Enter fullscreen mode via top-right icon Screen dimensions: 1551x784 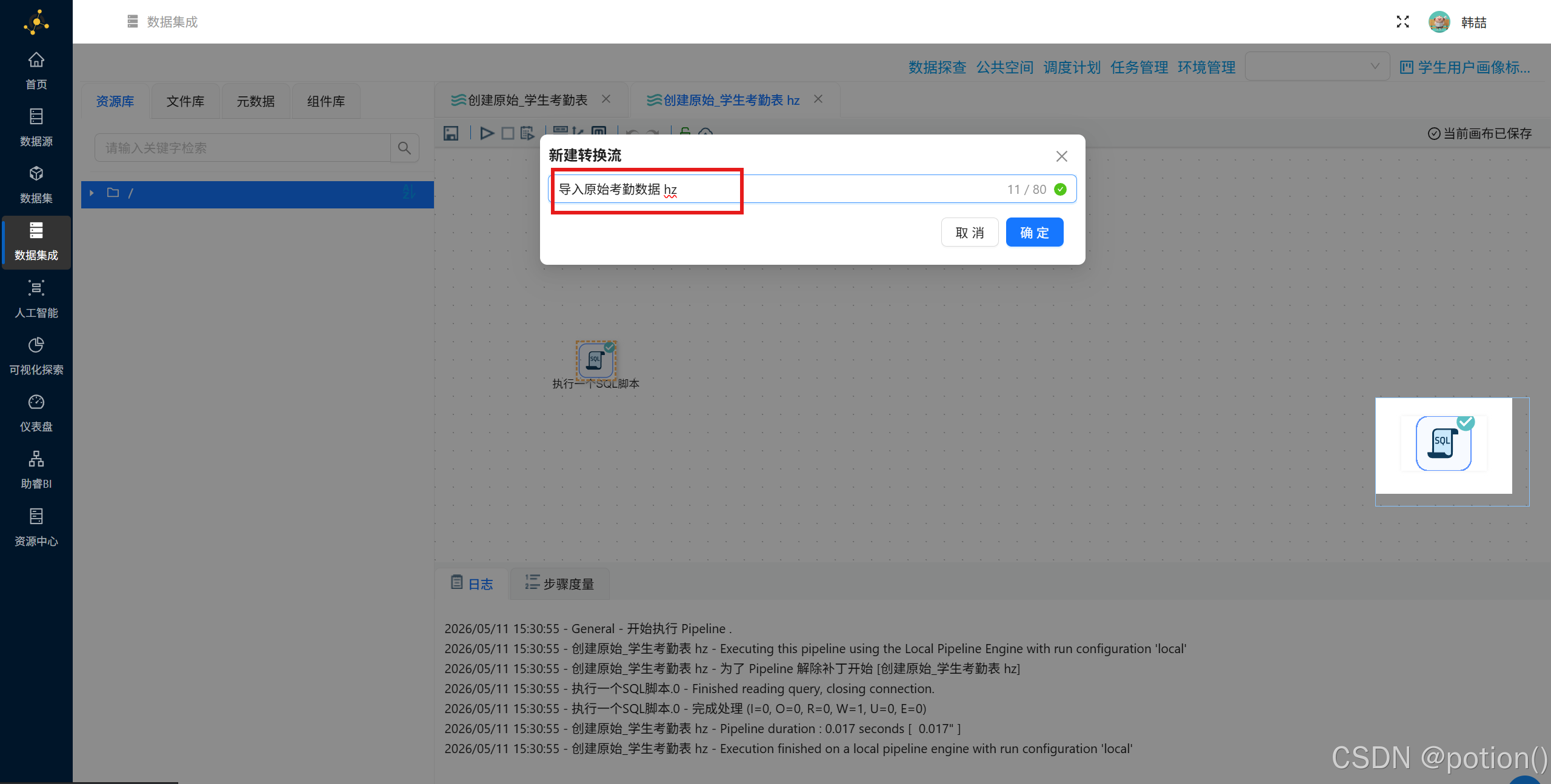click(1403, 22)
